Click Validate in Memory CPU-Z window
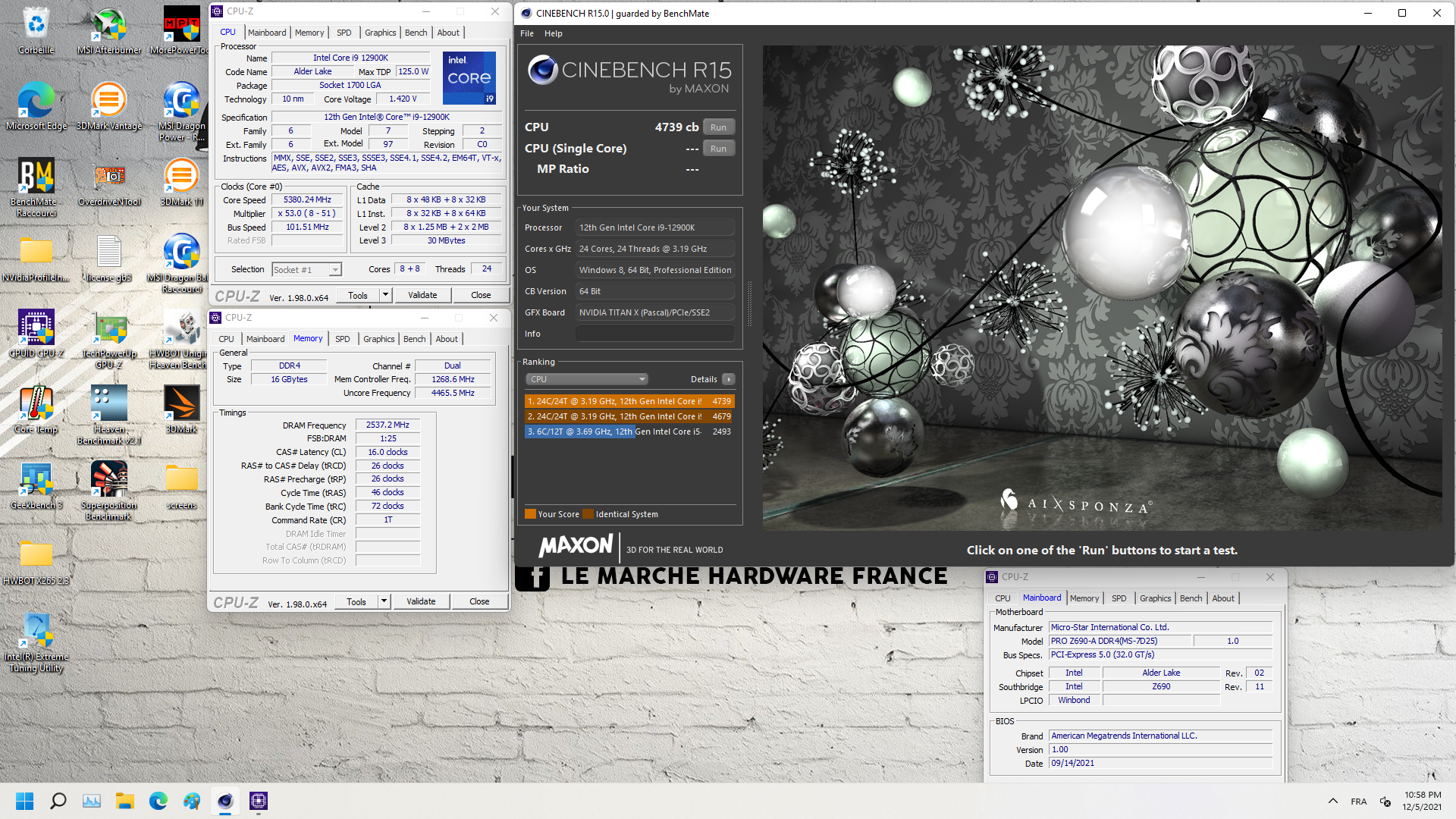Image resolution: width=1456 pixels, height=819 pixels. click(x=421, y=601)
